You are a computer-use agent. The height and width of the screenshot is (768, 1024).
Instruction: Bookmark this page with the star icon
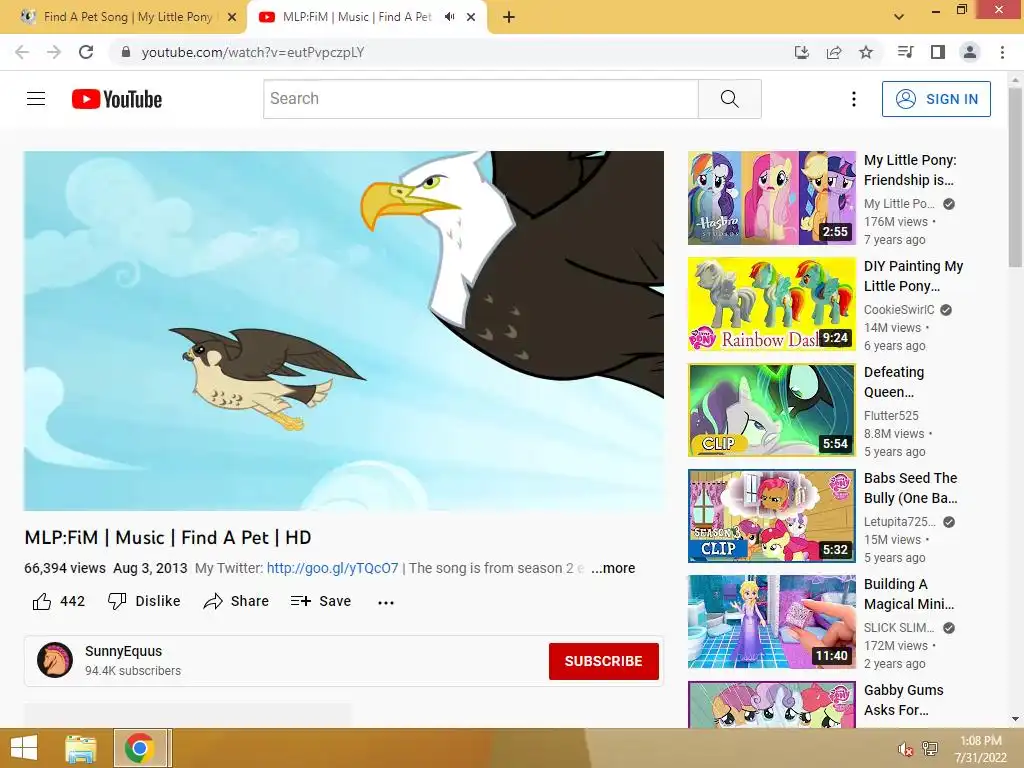click(x=866, y=52)
